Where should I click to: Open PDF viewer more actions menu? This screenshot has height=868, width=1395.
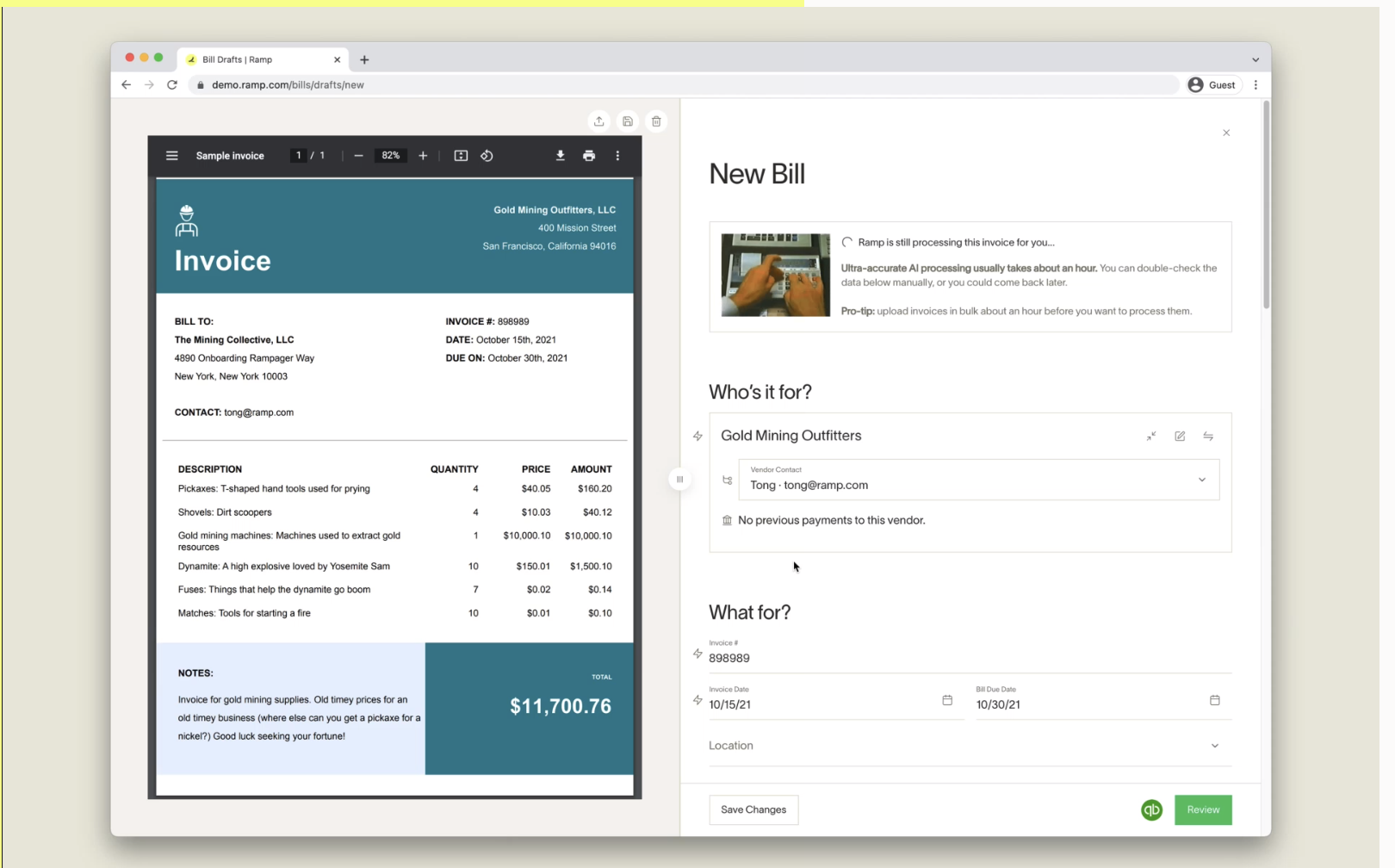(617, 156)
